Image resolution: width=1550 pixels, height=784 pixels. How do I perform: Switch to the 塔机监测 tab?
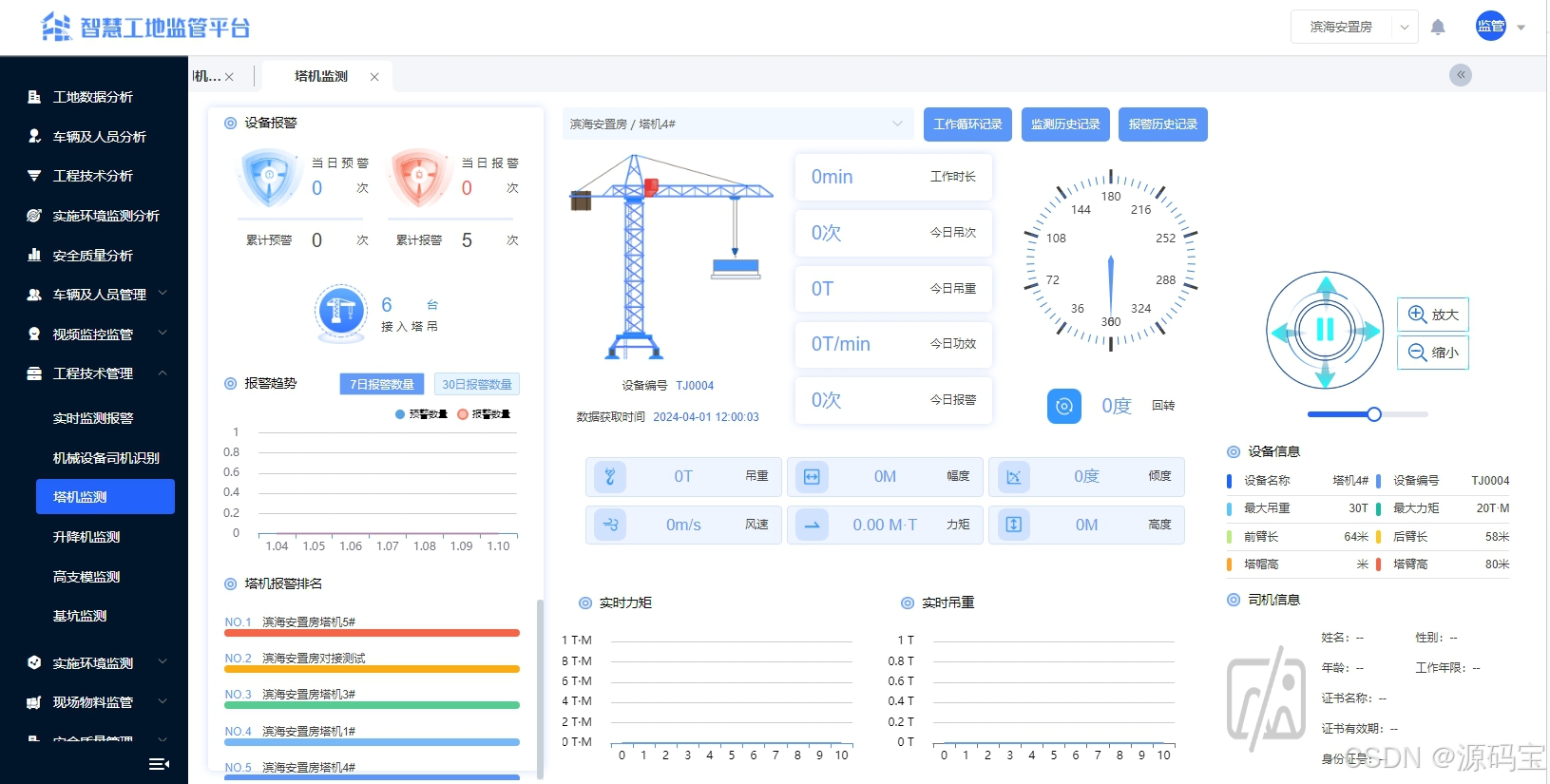tap(321, 76)
